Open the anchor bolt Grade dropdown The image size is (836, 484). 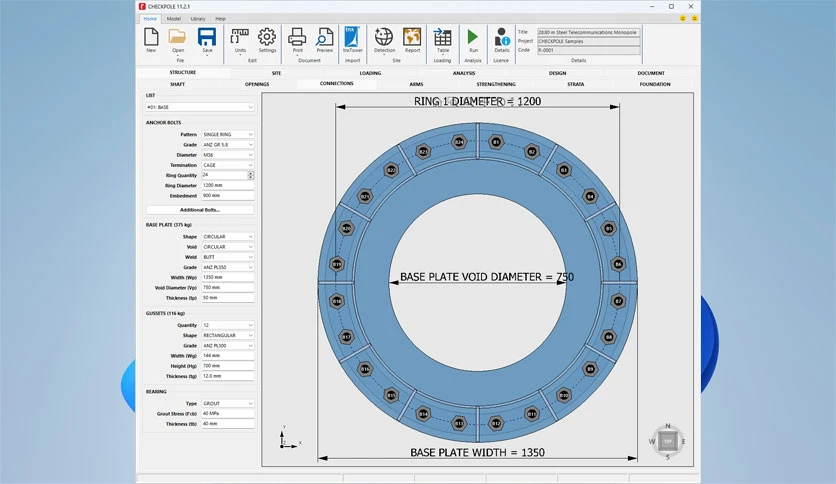228,144
